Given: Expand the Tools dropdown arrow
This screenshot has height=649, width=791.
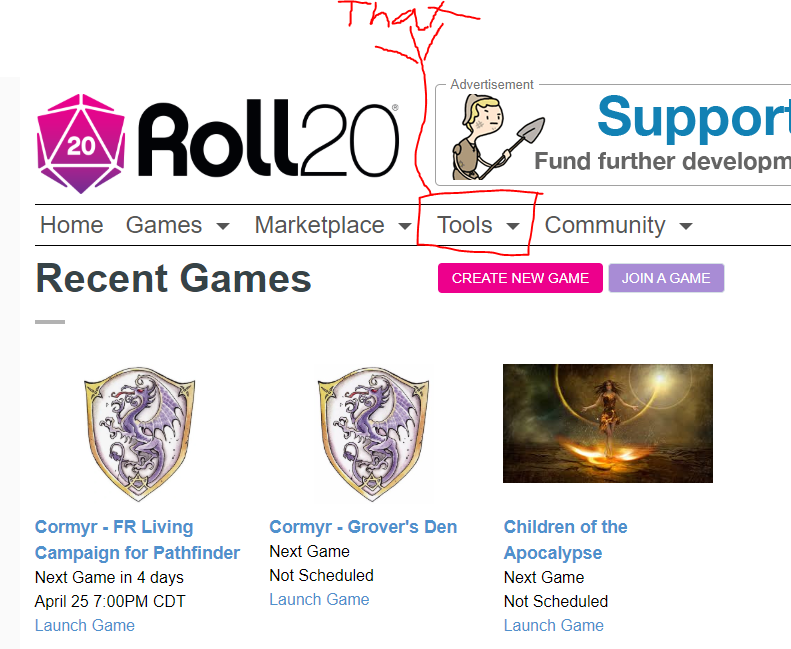Looking at the screenshot, I should coord(513,226).
